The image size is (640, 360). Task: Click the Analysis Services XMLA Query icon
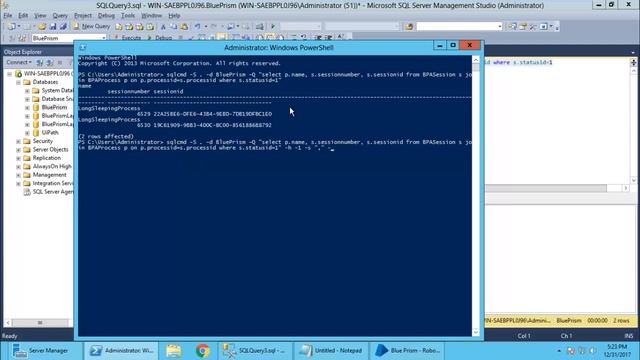[x=150, y=27]
